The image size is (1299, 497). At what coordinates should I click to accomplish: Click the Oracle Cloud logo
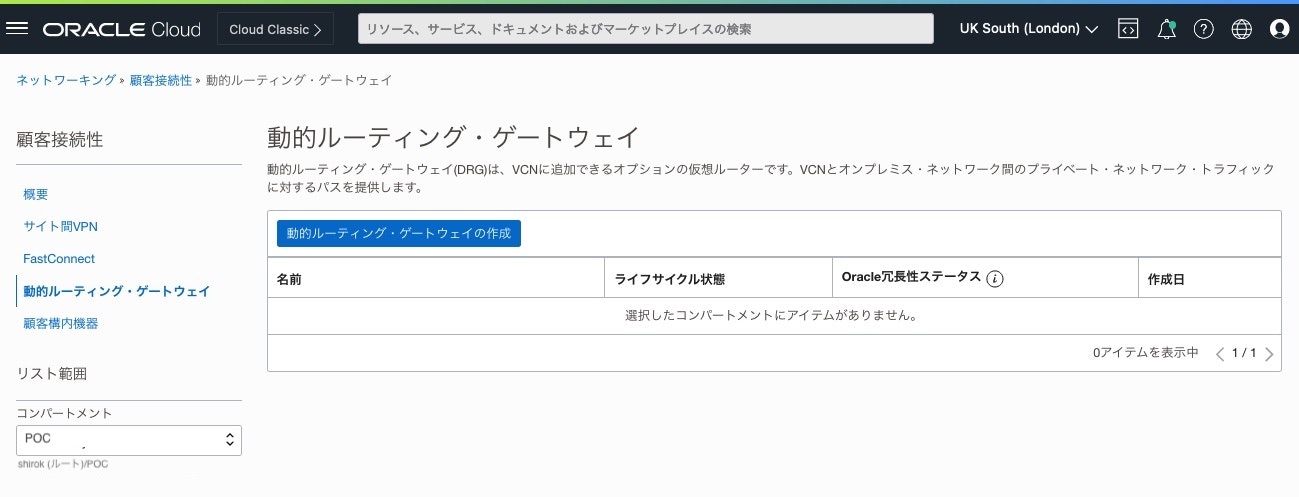pos(121,29)
